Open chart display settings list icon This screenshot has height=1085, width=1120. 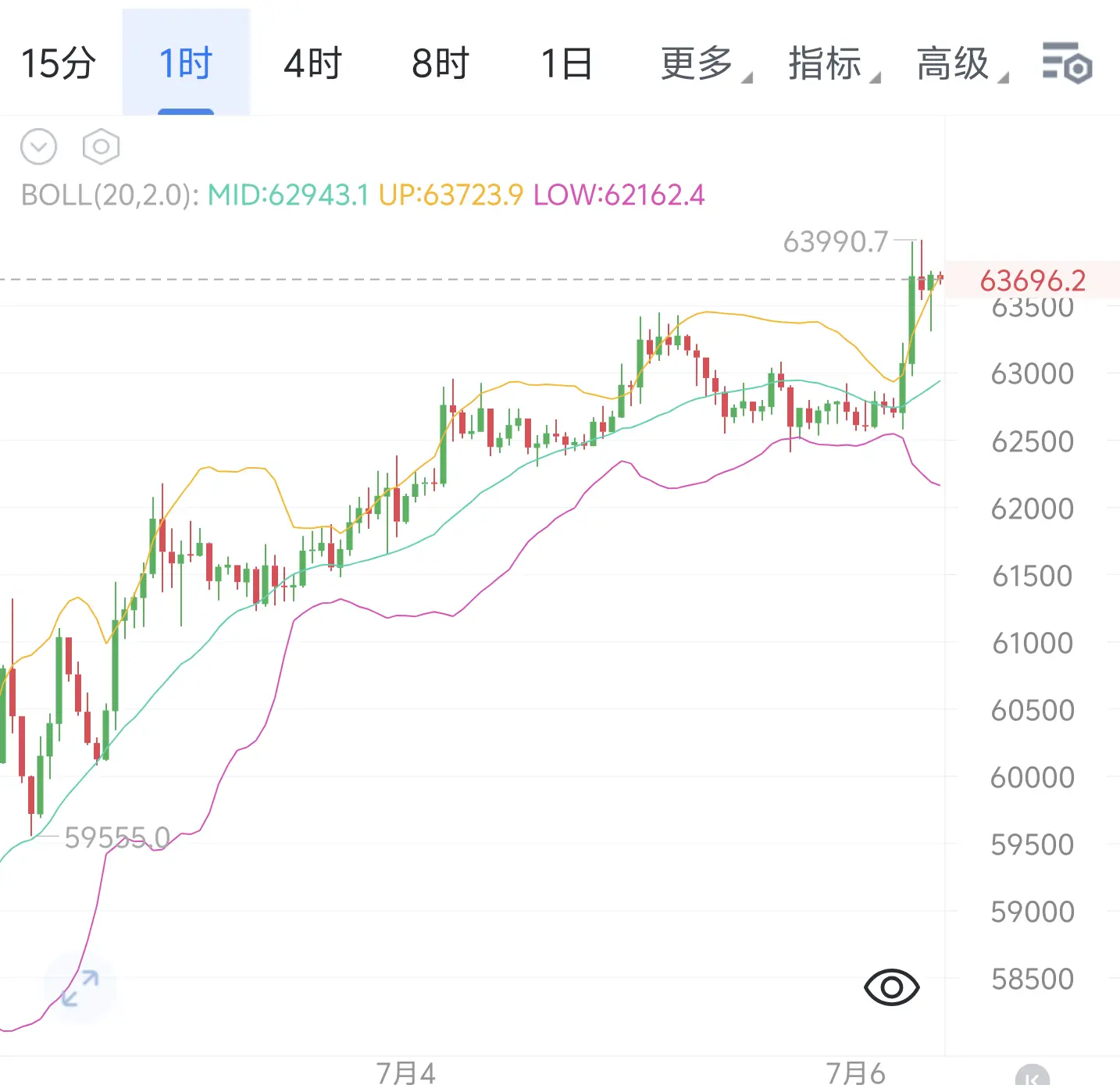pyautogui.click(x=1067, y=63)
